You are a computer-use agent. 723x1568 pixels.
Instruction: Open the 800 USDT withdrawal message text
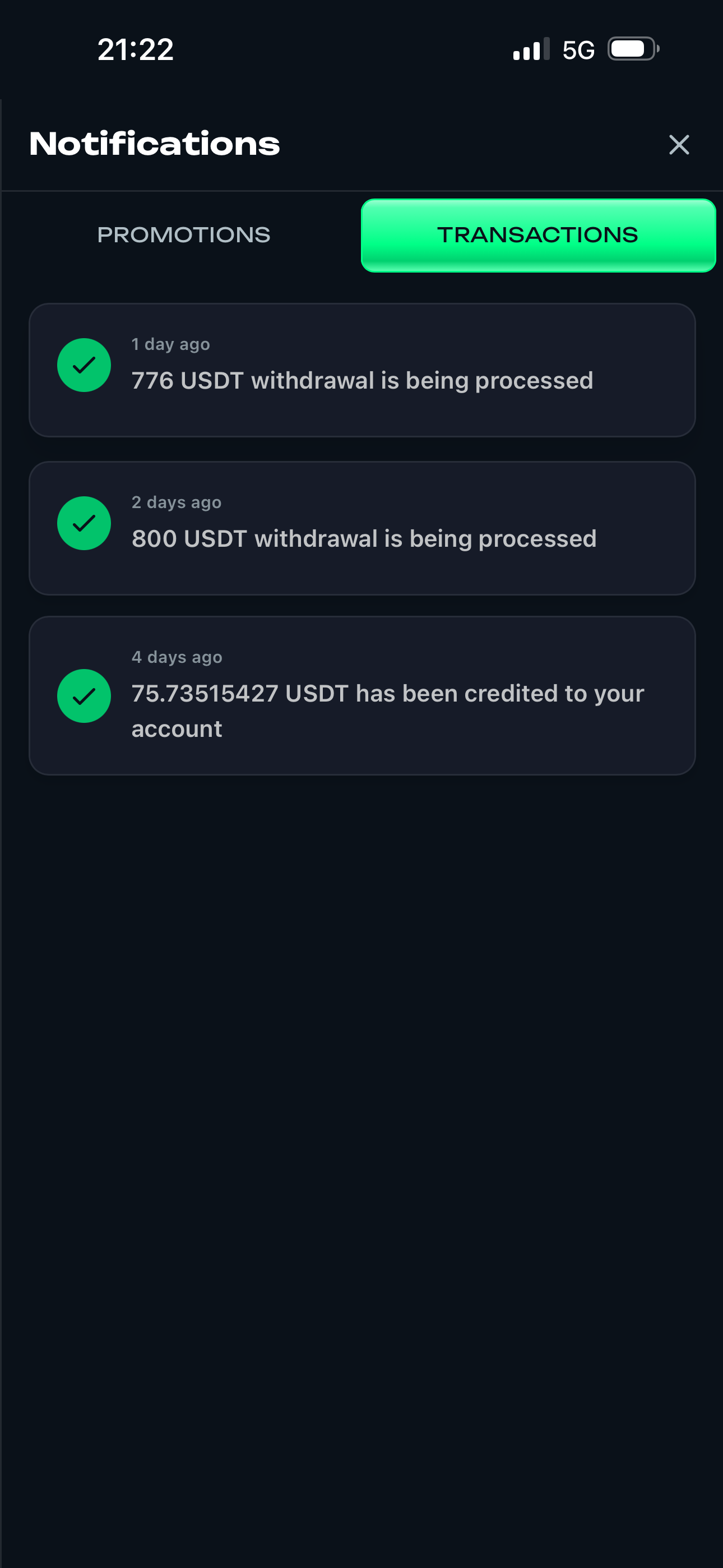coord(364,539)
